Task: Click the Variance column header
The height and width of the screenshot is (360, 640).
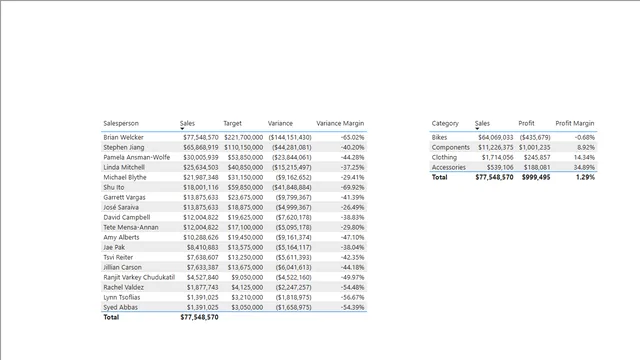Action: tap(280, 123)
